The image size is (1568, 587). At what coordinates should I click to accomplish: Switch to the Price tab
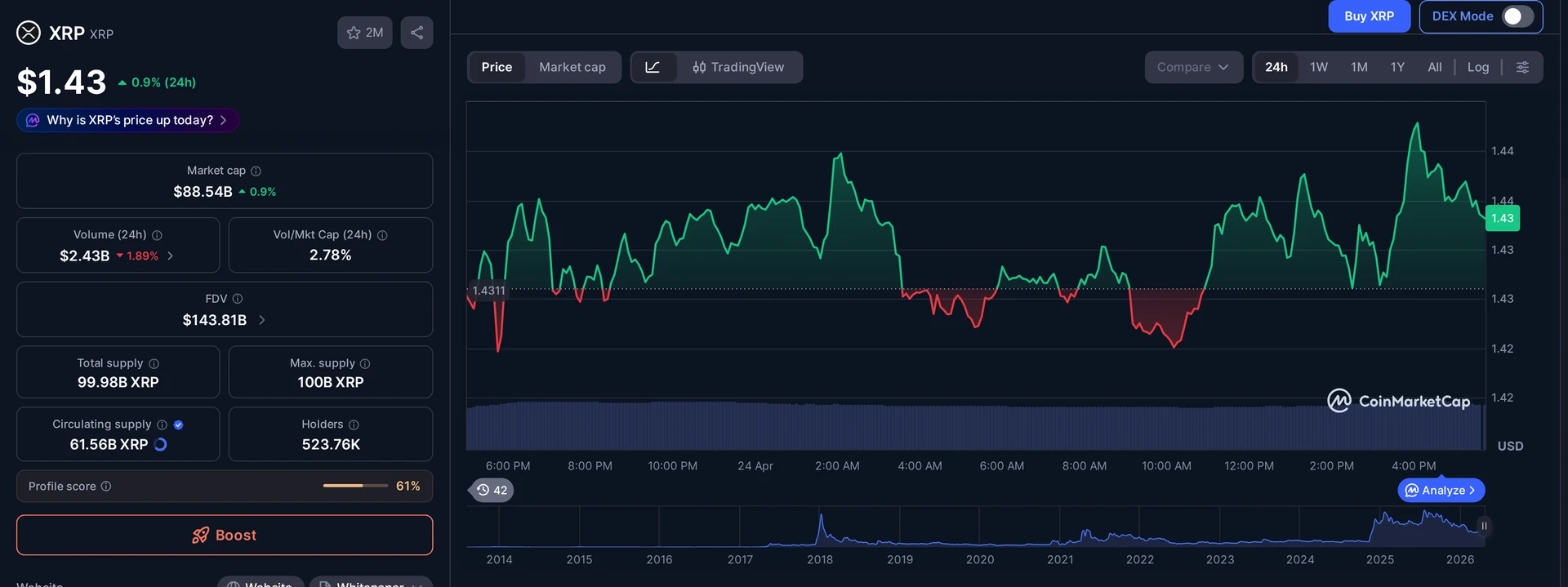click(x=497, y=67)
